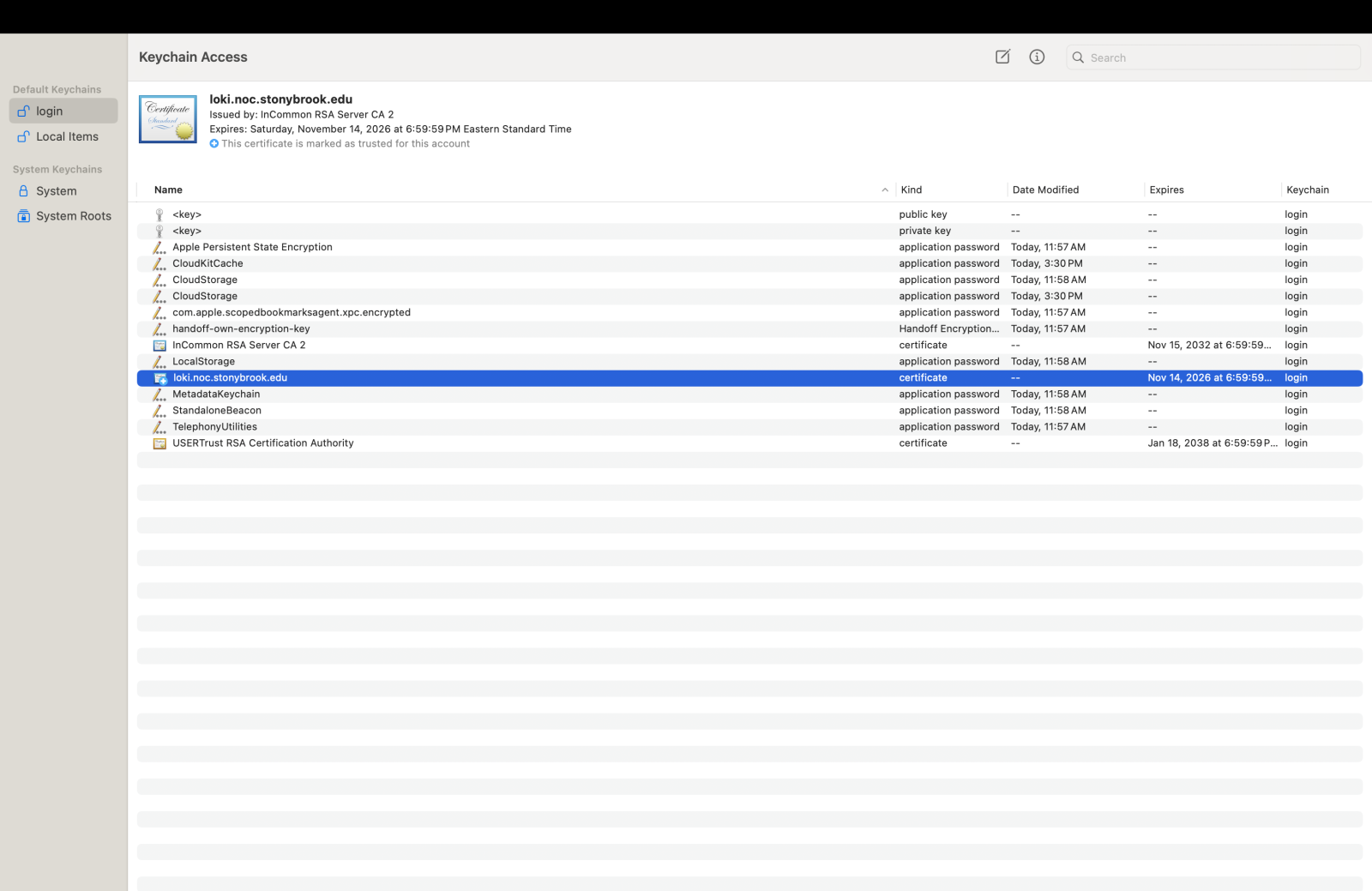Select the private key <key> entry
Screen dimensions: 1372x891
tap(749, 231)
